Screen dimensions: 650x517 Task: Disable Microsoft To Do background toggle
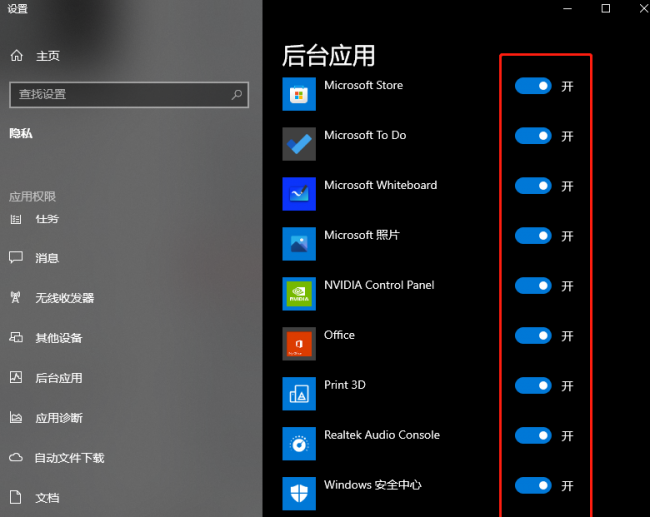(x=533, y=136)
